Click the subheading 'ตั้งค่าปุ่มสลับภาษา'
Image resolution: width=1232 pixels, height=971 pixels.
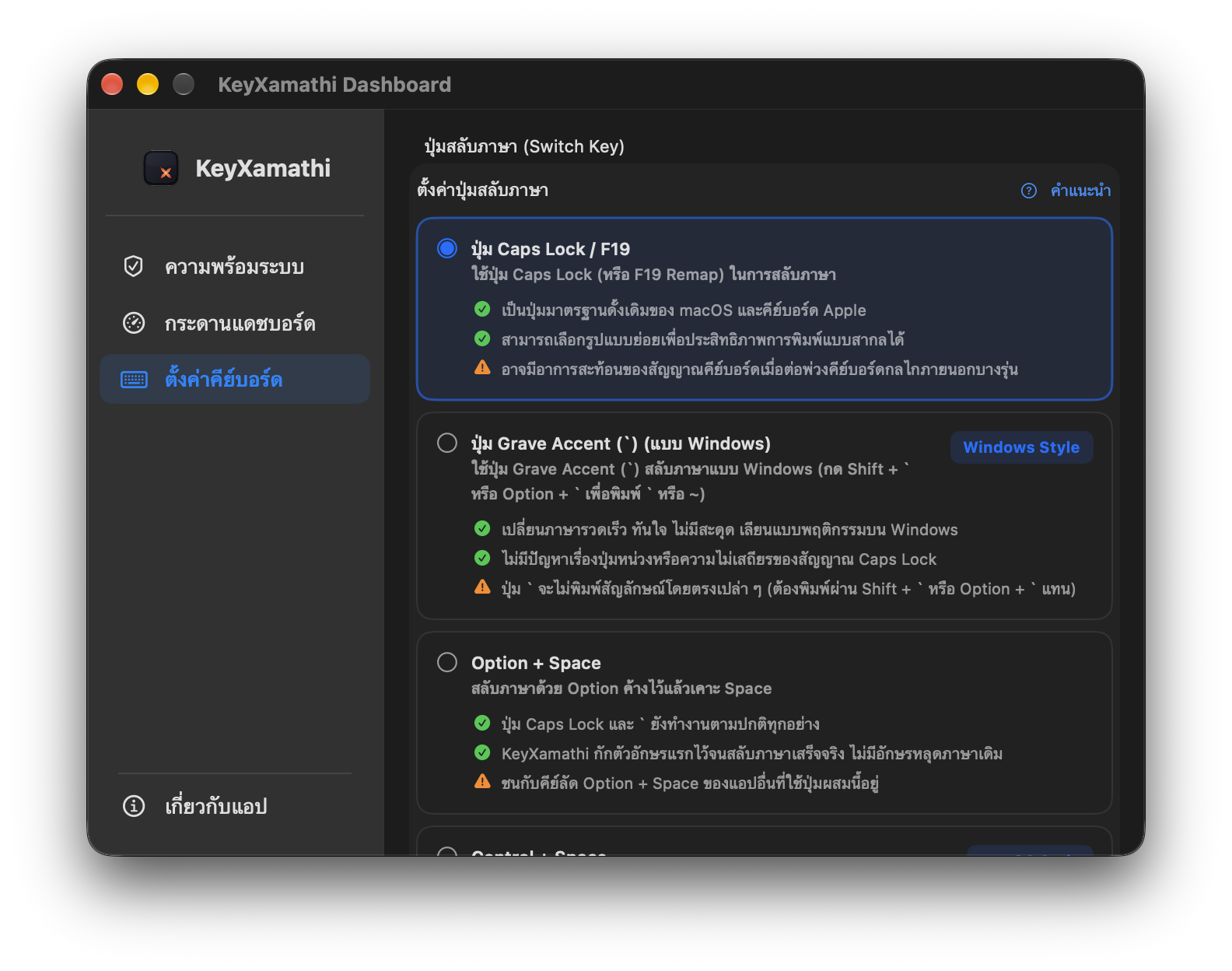[x=482, y=190]
